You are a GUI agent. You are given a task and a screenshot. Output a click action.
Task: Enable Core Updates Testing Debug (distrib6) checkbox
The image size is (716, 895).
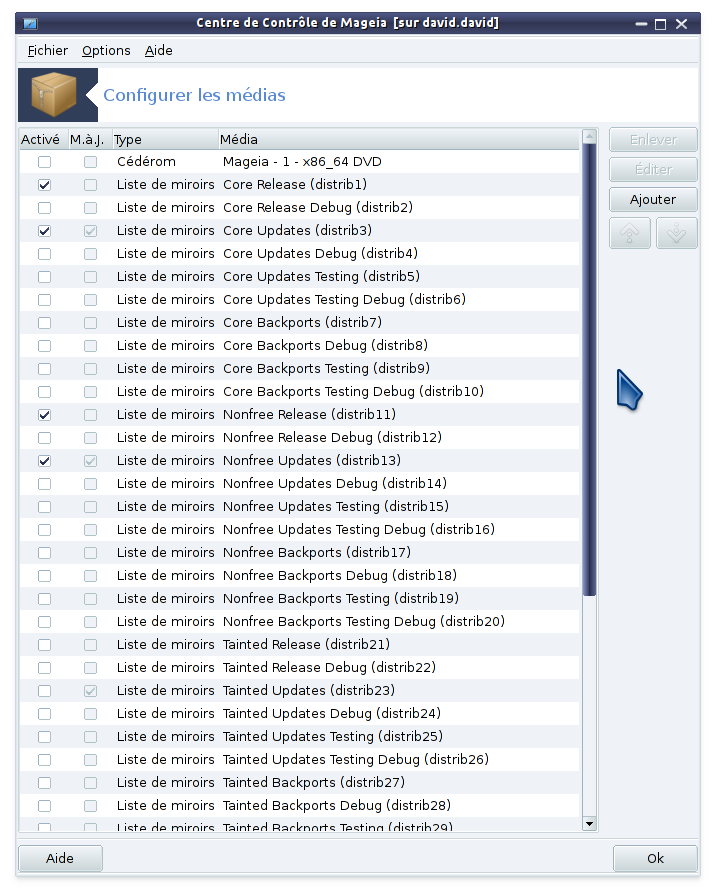click(x=45, y=300)
